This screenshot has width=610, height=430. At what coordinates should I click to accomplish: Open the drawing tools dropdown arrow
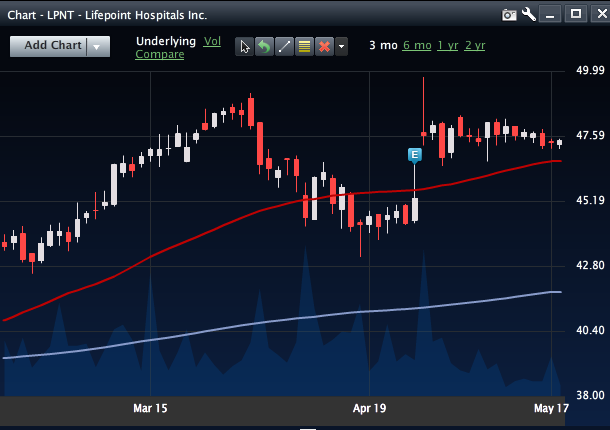click(341, 47)
